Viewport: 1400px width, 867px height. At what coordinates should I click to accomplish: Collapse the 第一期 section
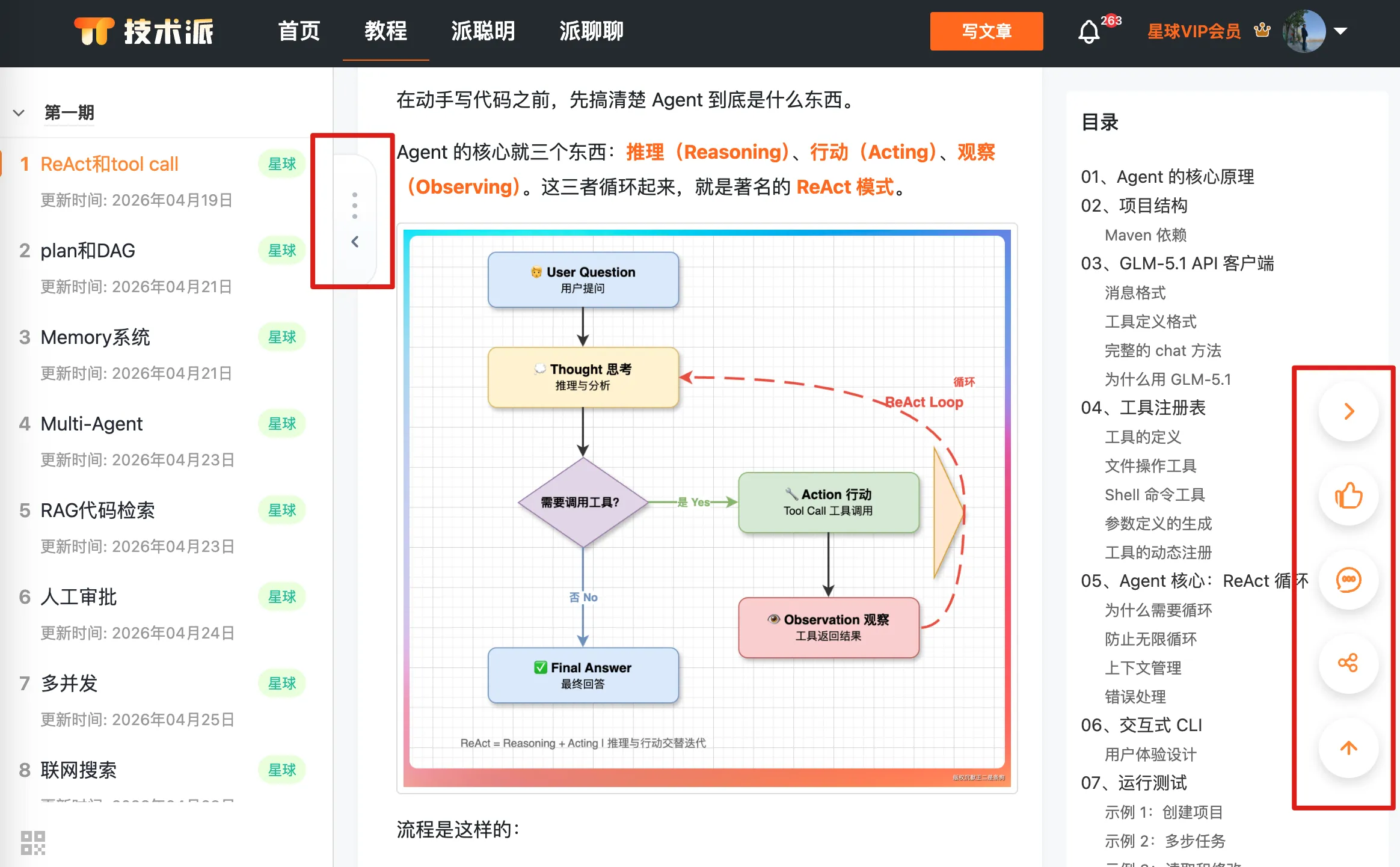(19, 112)
